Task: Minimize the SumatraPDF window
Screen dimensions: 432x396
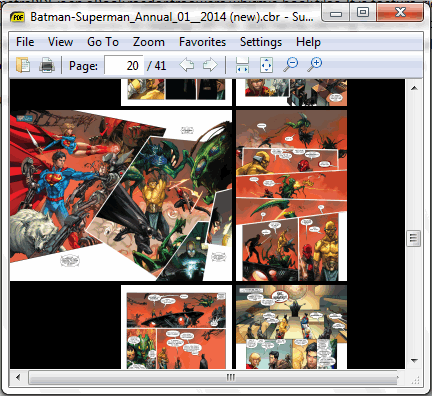Action: pos(336,13)
